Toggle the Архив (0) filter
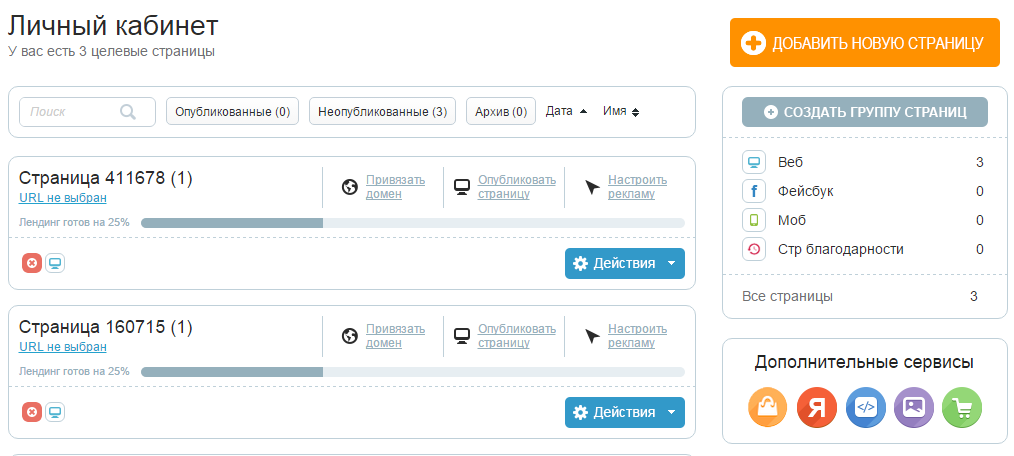This screenshot has height=456, width=1014. [501, 112]
